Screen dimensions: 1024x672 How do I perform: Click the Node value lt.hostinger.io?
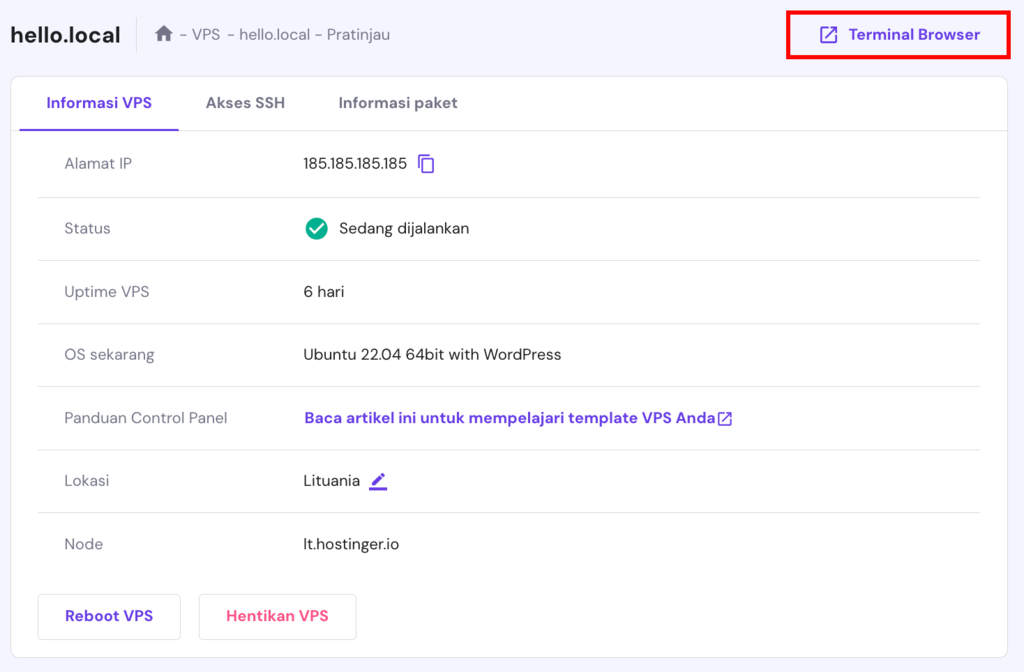352,543
